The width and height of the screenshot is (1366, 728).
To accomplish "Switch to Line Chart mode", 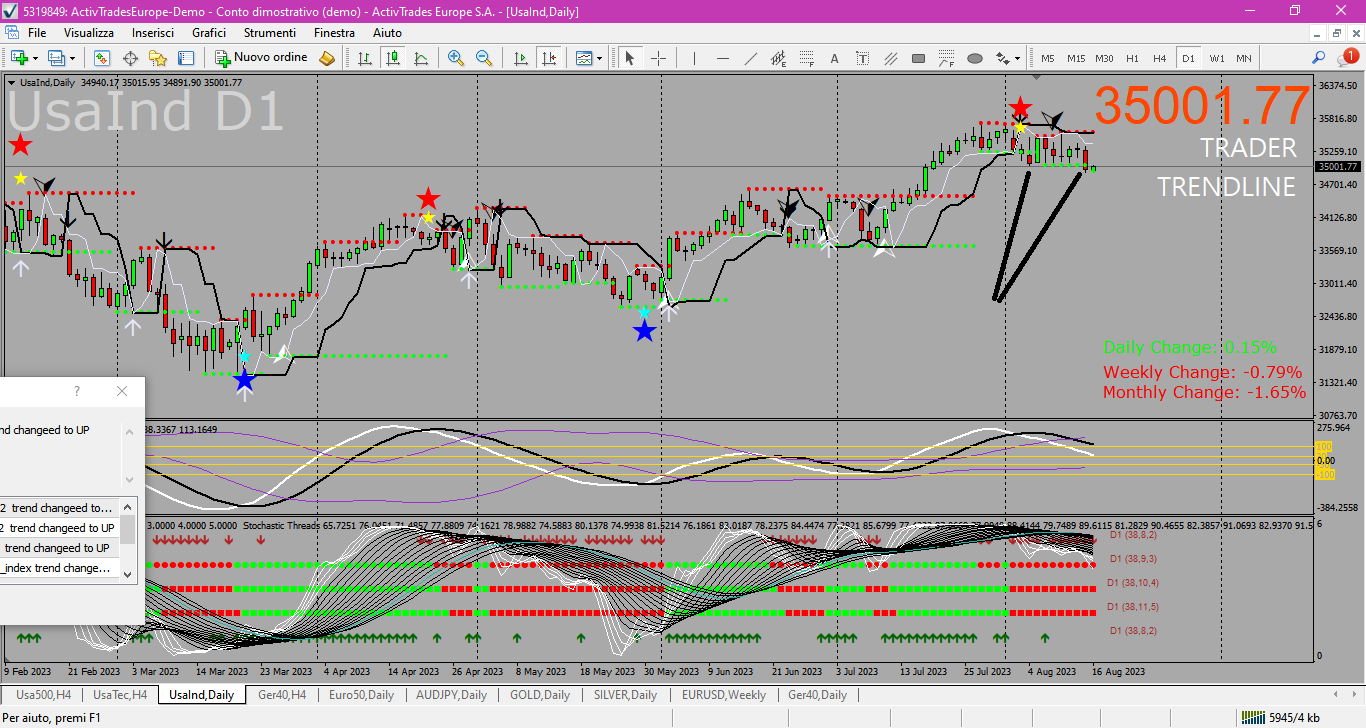I will pos(421,58).
